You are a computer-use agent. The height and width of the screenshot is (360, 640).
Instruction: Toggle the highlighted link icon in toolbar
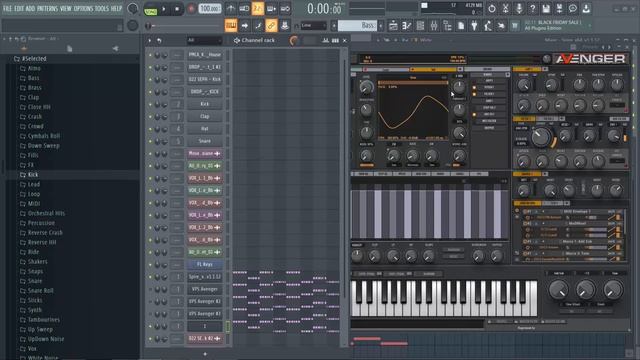(271, 25)
